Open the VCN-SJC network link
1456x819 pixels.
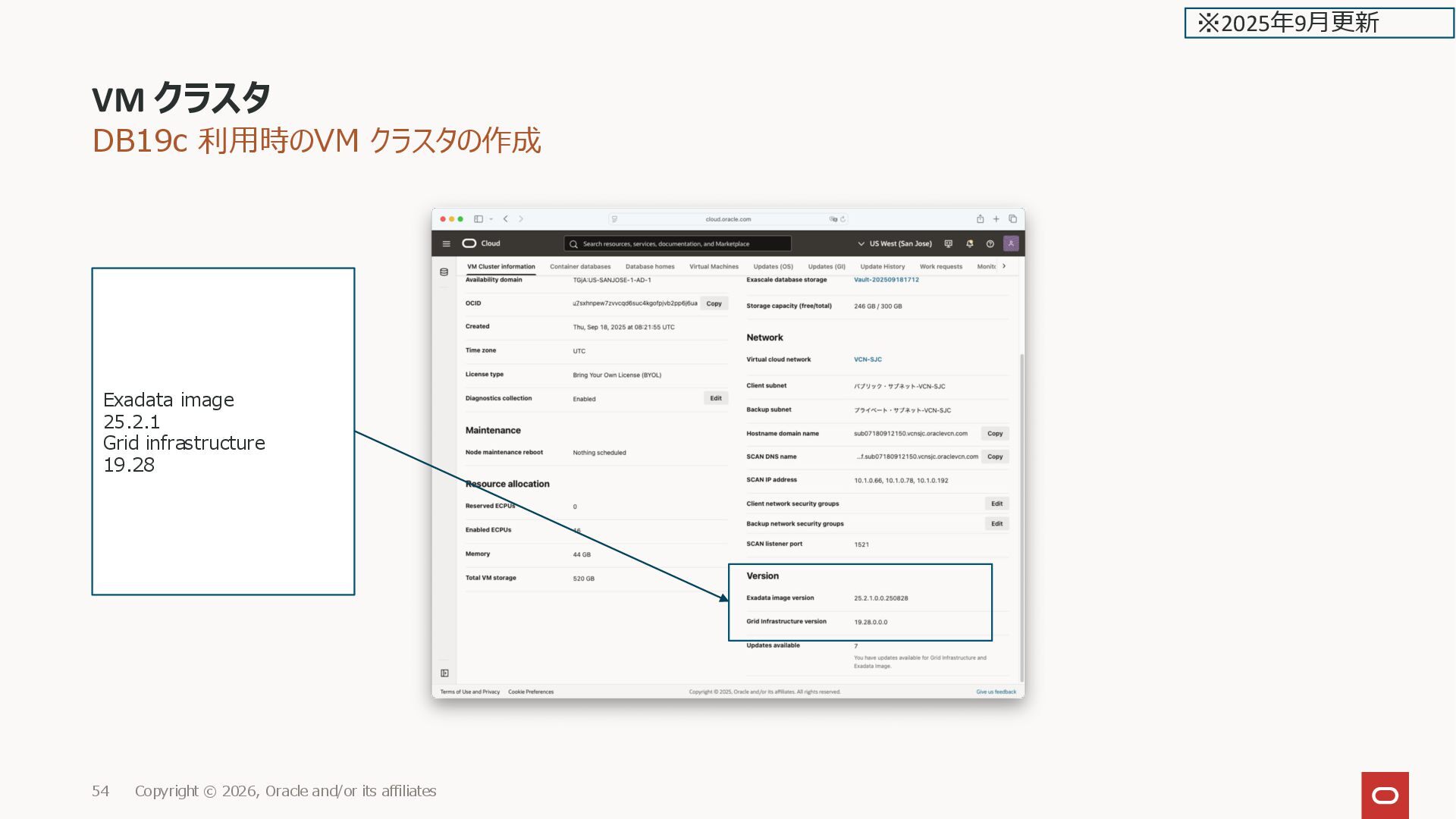(868, 359)
